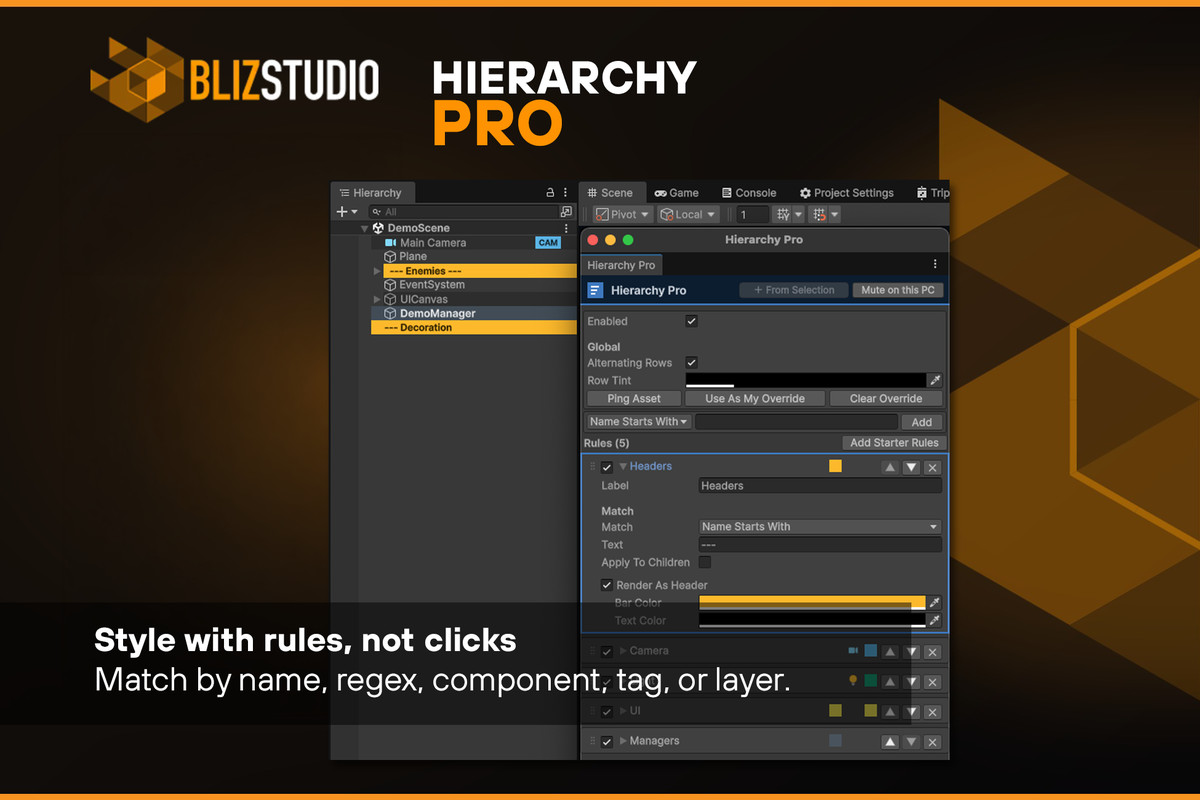Expand the Enemies header row arrow
The height and width of the screenshot is (800, 1200).
(377, 271)
